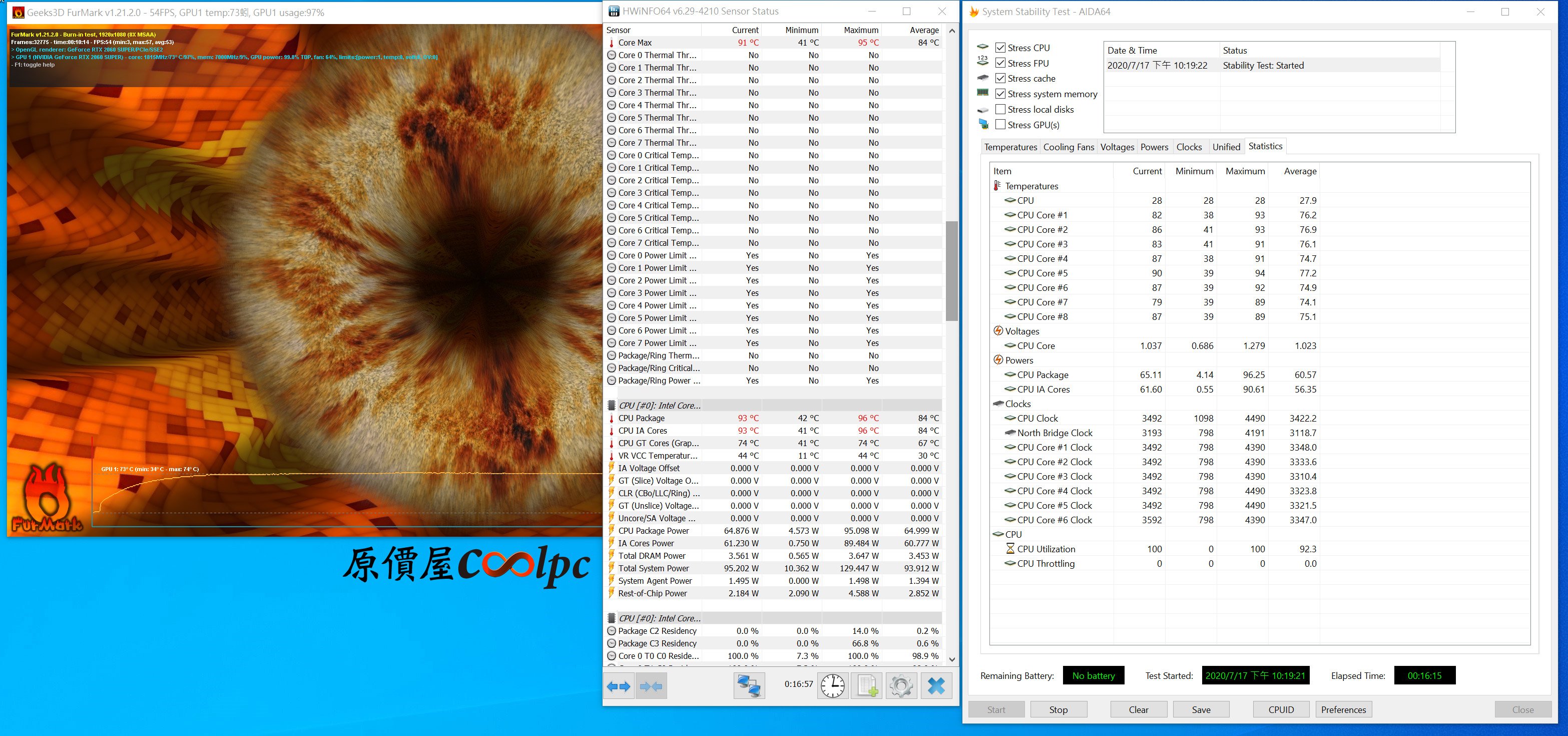Click CPU [#0] Intel Core chip icon
1568x736 pixels.
611,406
